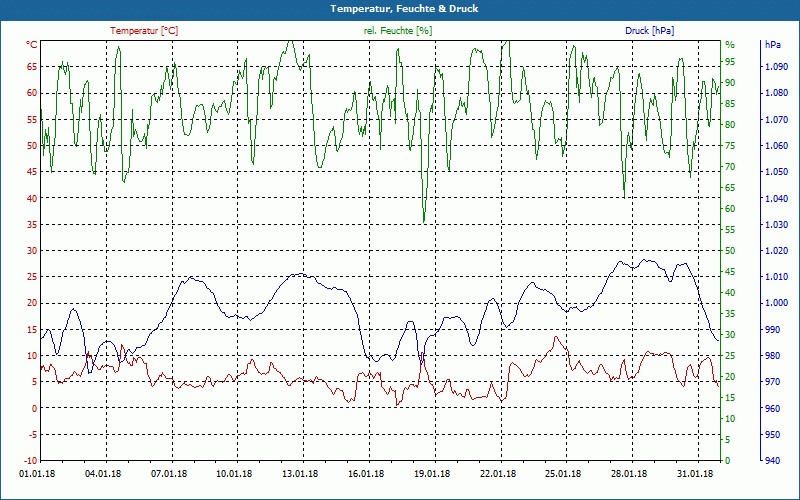Click date label '31.01.18' on the x-axis

[x=695, y=473]
